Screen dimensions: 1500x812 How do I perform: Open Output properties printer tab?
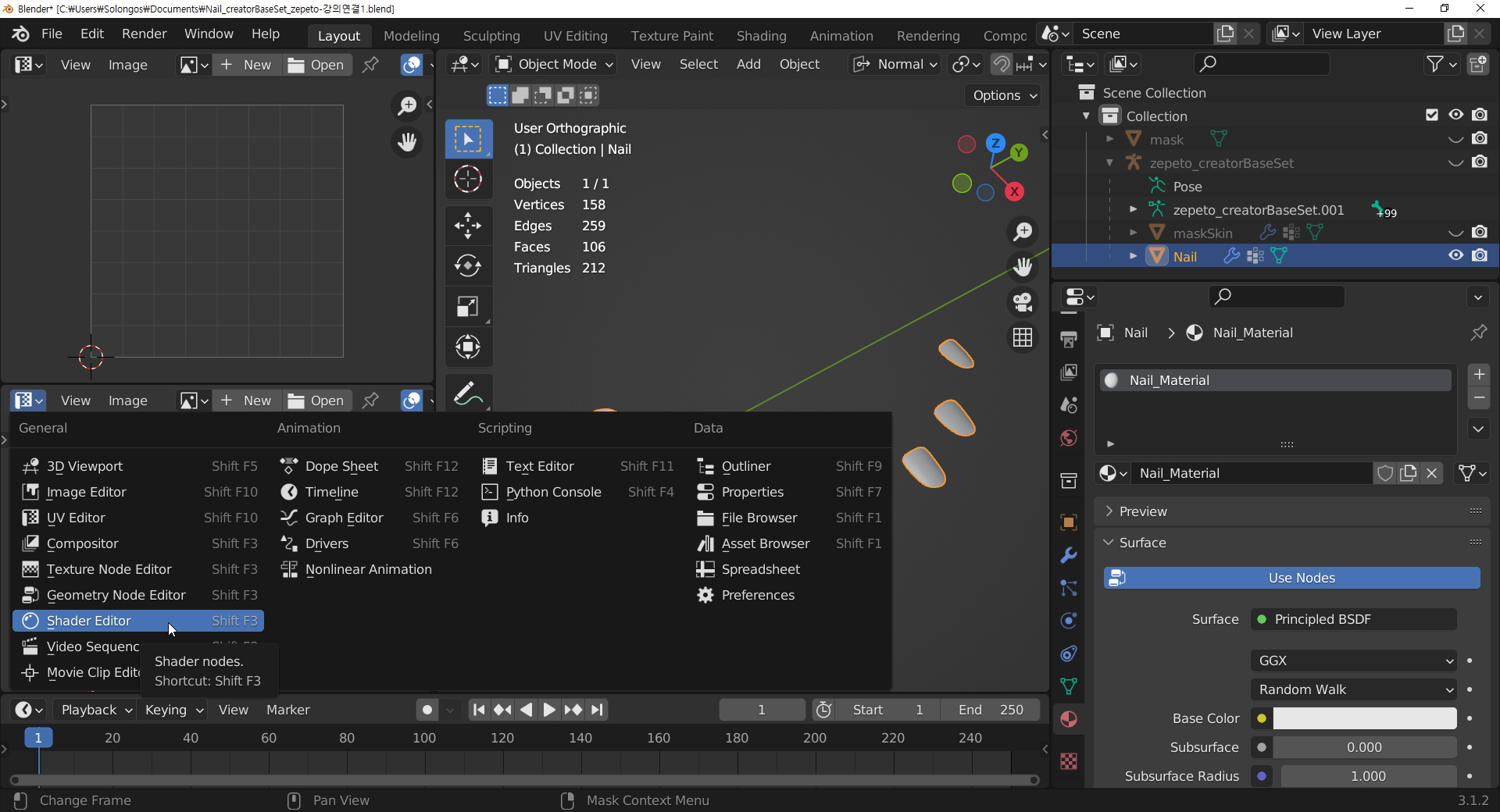[x=1069, y=340]
